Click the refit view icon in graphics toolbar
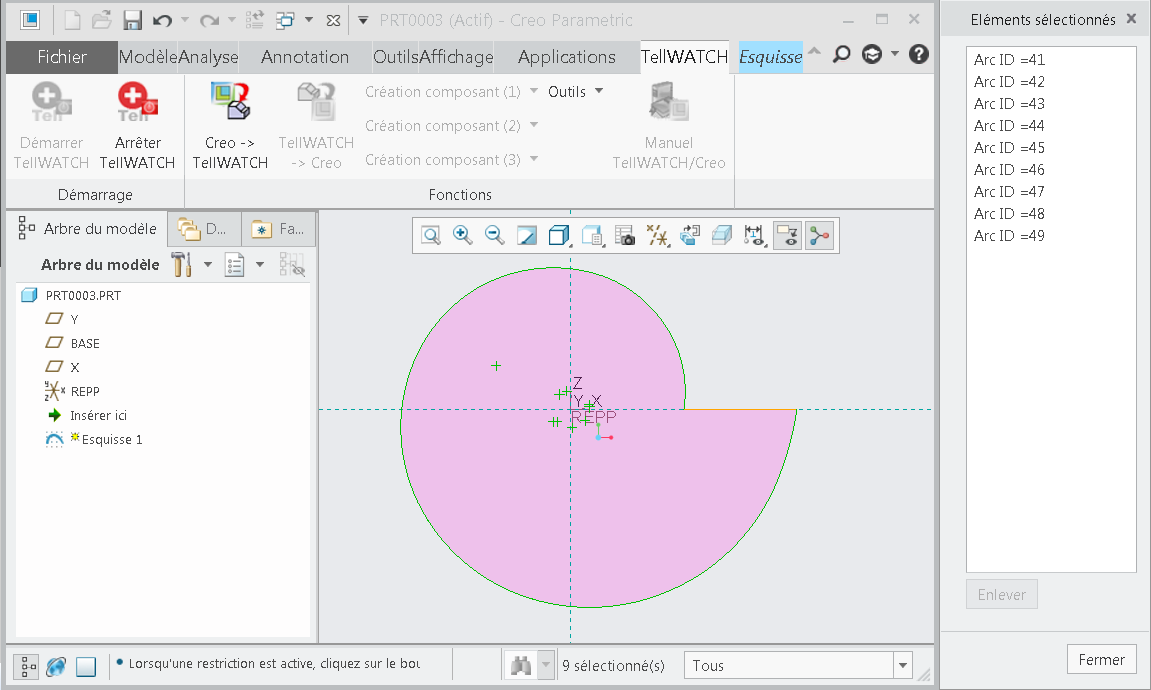The height and width of the screenshot is (690, 1151). coord(430,235)
